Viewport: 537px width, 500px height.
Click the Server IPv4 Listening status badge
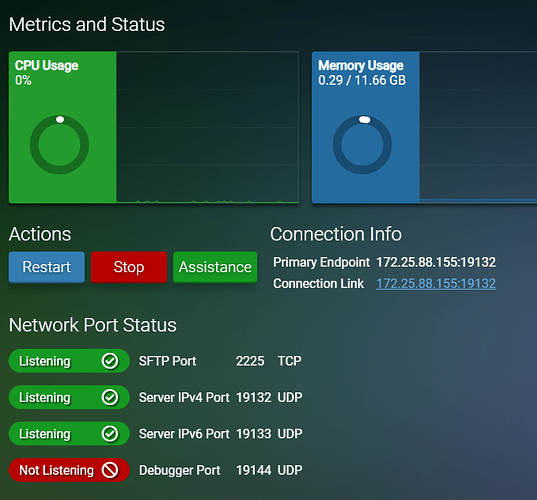(69, 397)
